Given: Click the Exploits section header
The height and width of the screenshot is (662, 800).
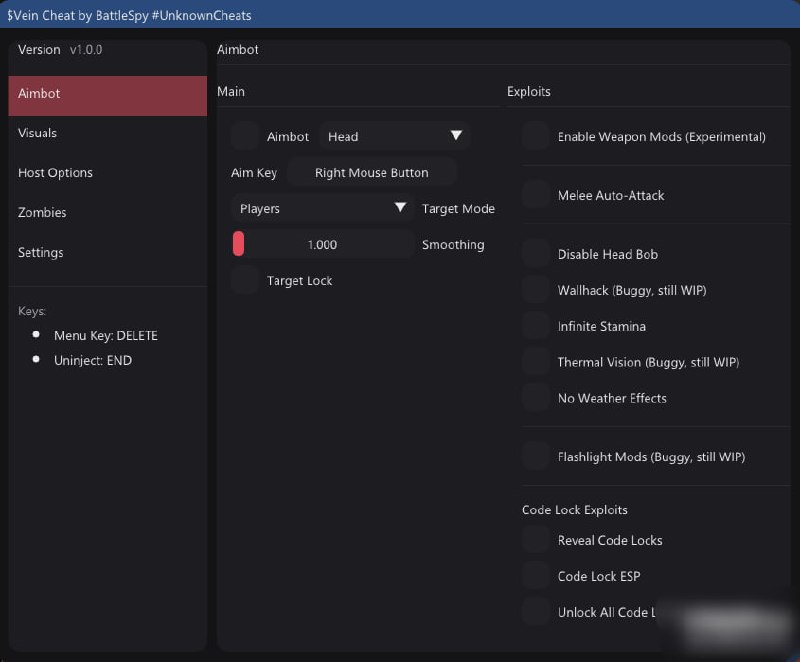Looking at the screenshot, I should (x=529, y=92).
